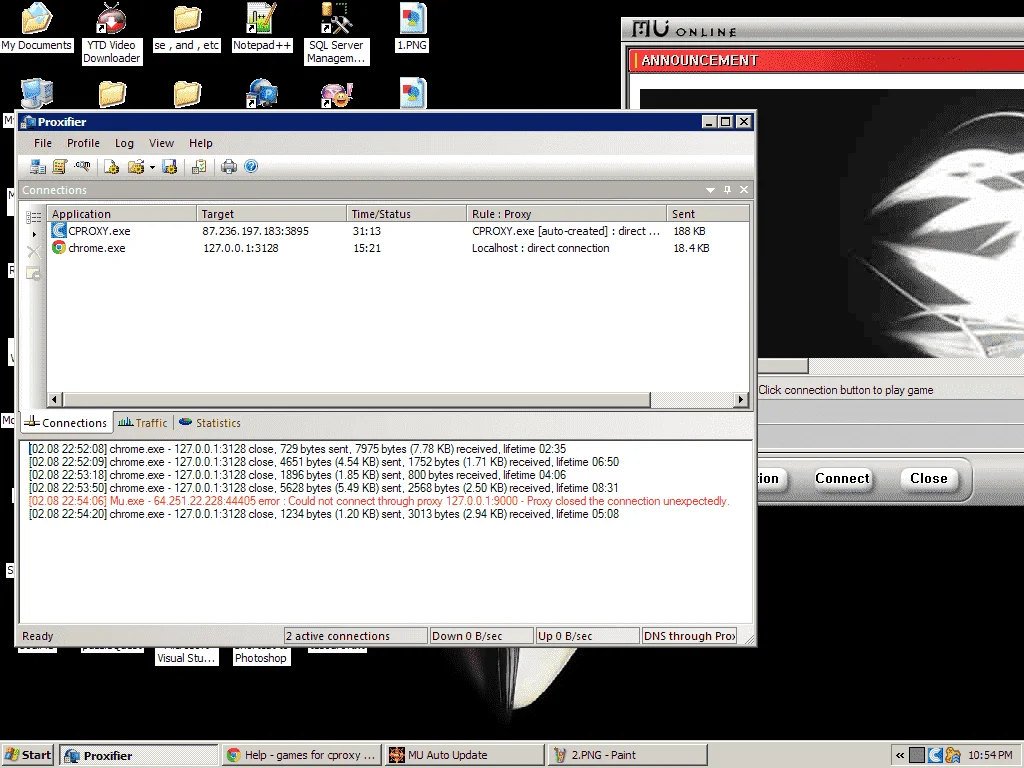Click the 'Down 0 B/sec' status entry
This screenshot has width=1024, height=768.
pyautogui.click(x=481, y=636)
